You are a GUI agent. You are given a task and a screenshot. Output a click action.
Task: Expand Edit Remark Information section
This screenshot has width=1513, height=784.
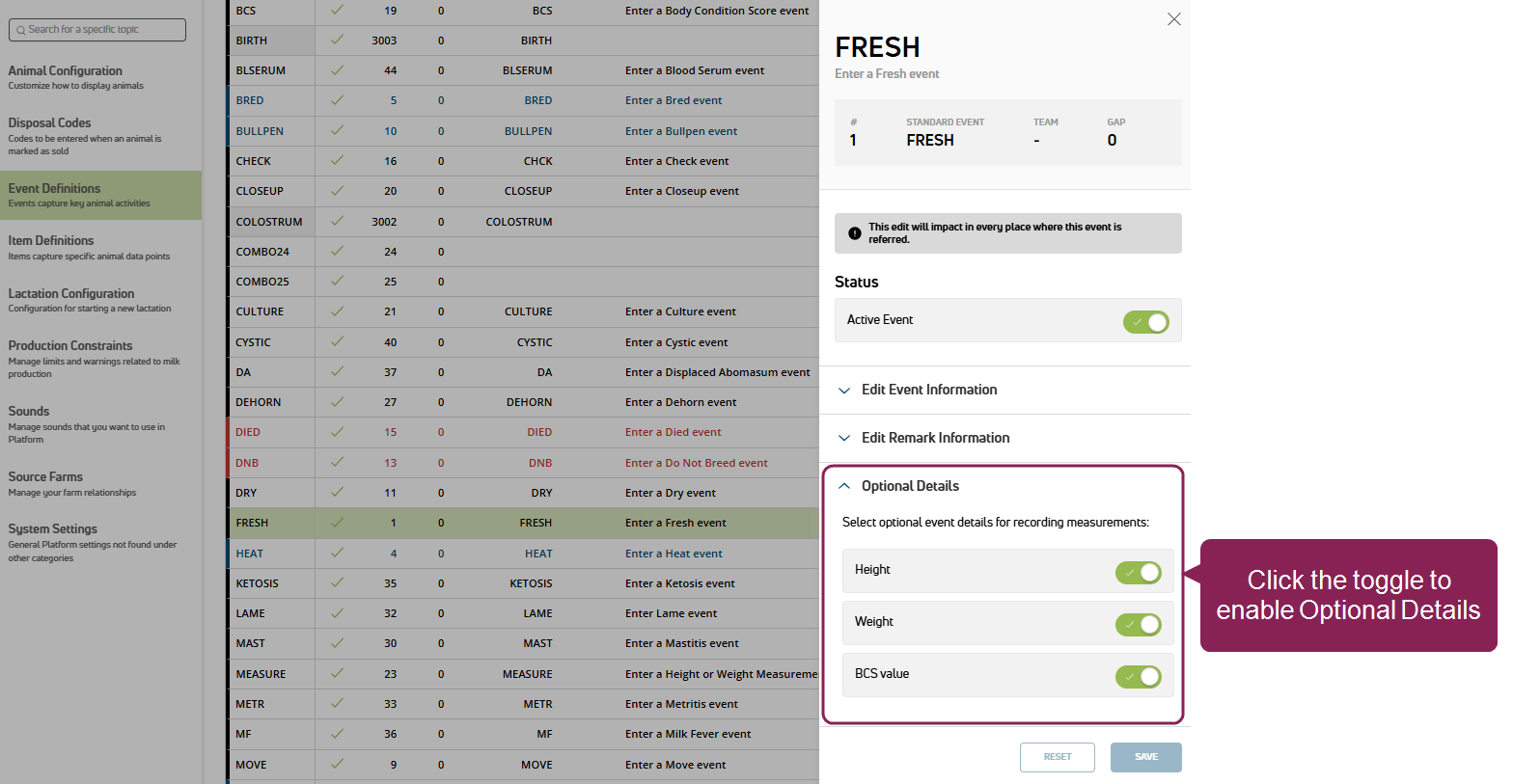click(x=934, y=438)
